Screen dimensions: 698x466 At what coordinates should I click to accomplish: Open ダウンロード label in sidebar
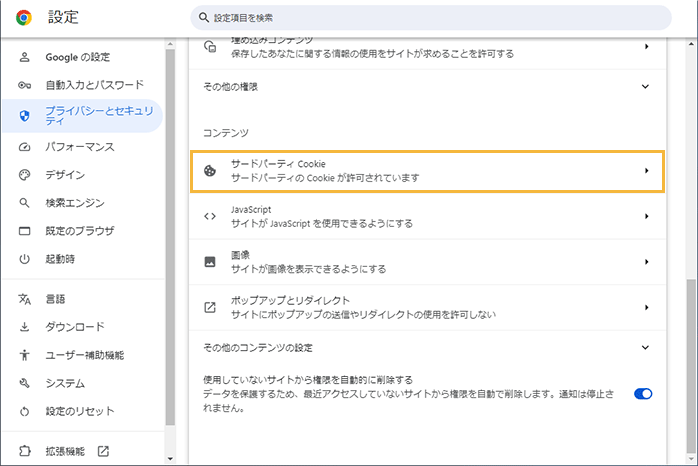coord(75,327)
